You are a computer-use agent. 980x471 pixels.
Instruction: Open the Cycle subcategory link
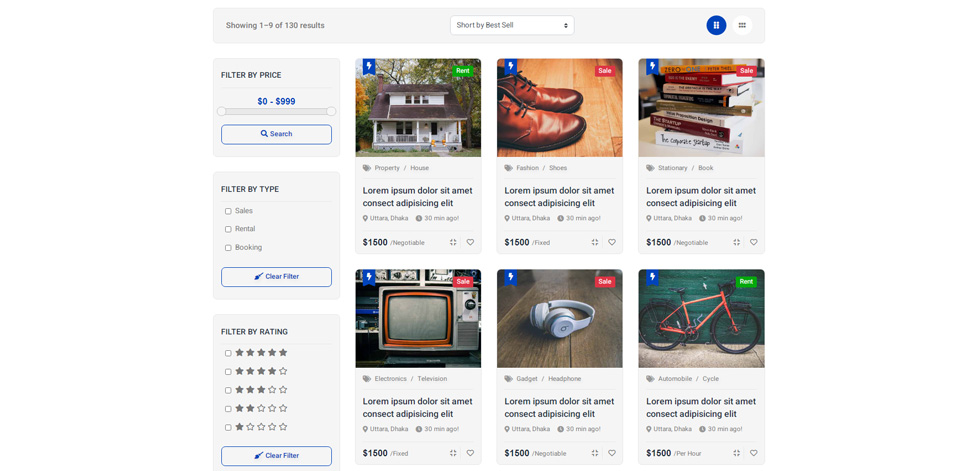[711, 379]
